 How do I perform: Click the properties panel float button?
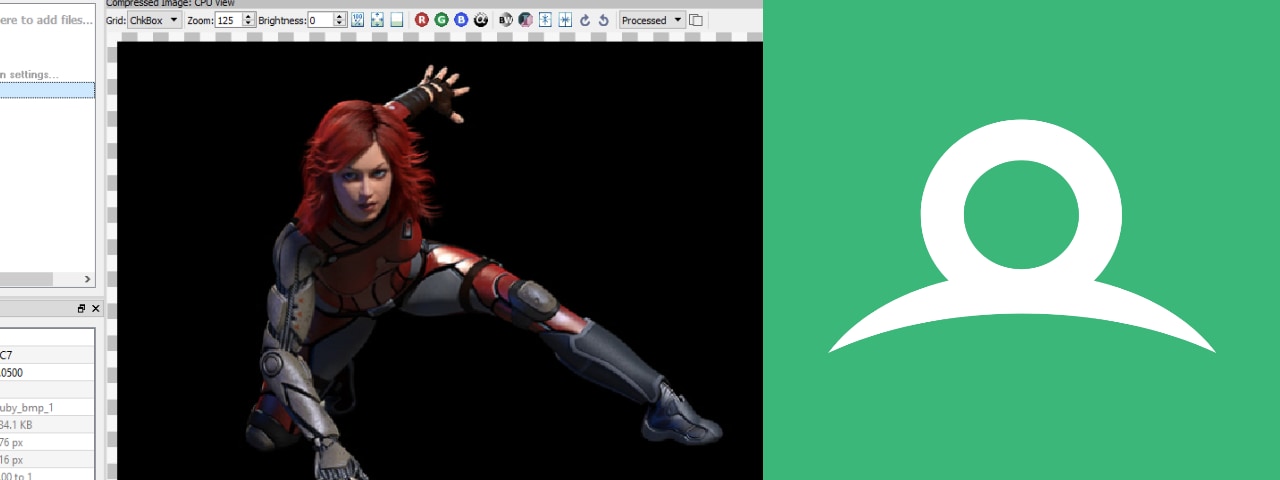point(82,309)
